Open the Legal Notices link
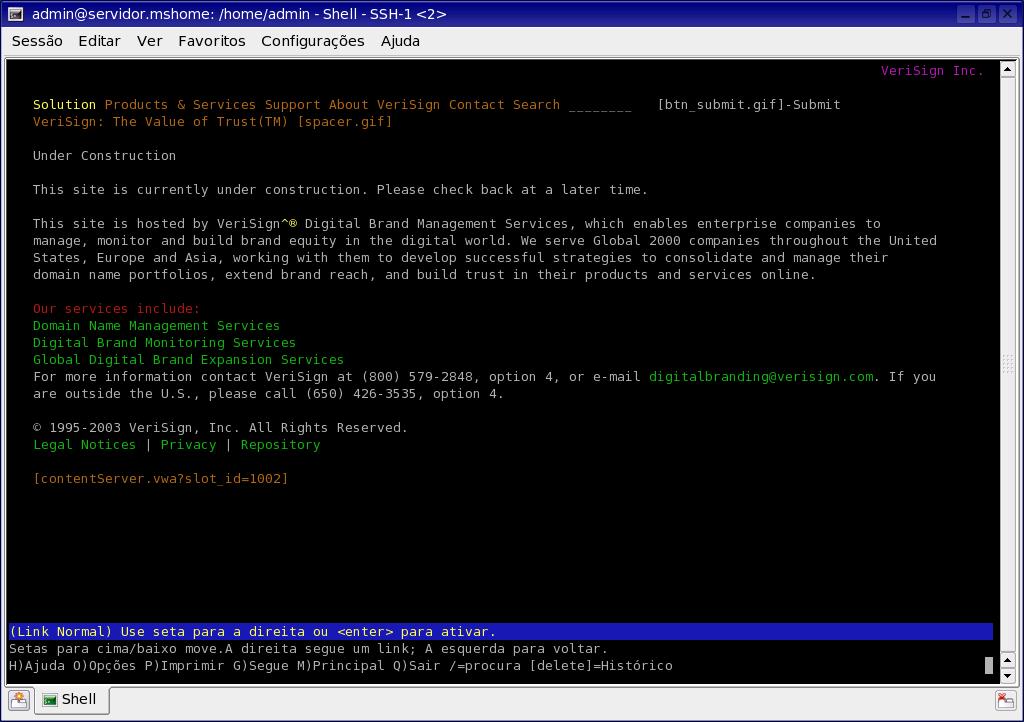This screenshot has height=722, width=1024. [84, 445]
